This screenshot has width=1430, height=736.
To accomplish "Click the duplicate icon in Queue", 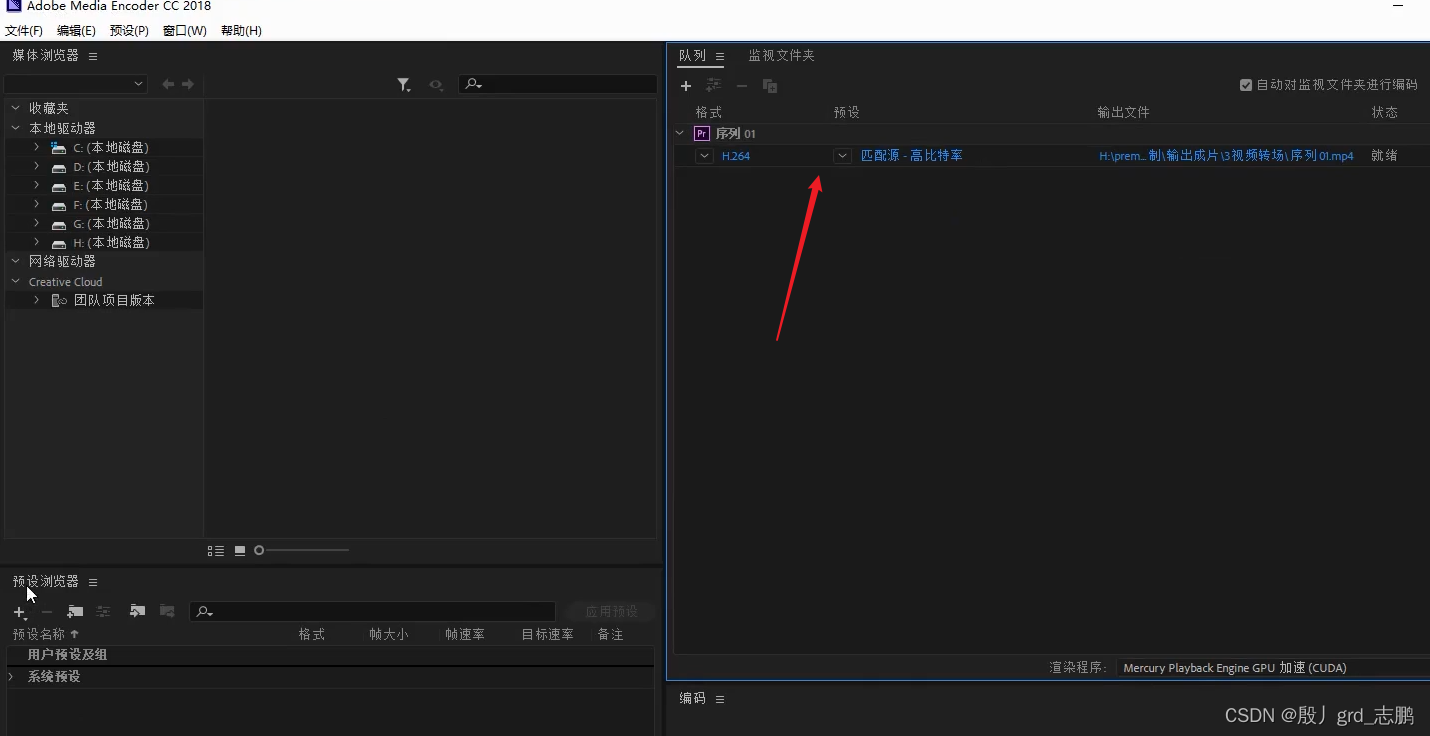I will click(770, 86).
